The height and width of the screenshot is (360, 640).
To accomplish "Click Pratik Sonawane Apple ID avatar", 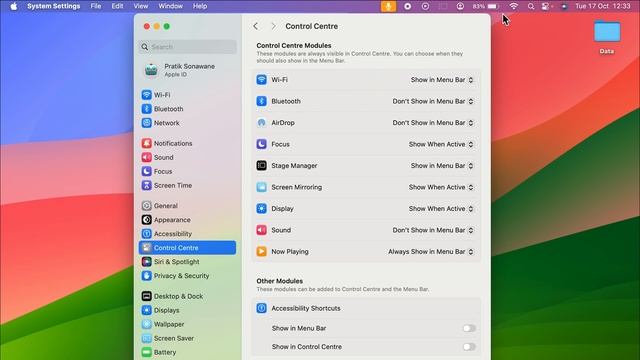I will click(151, 70).
